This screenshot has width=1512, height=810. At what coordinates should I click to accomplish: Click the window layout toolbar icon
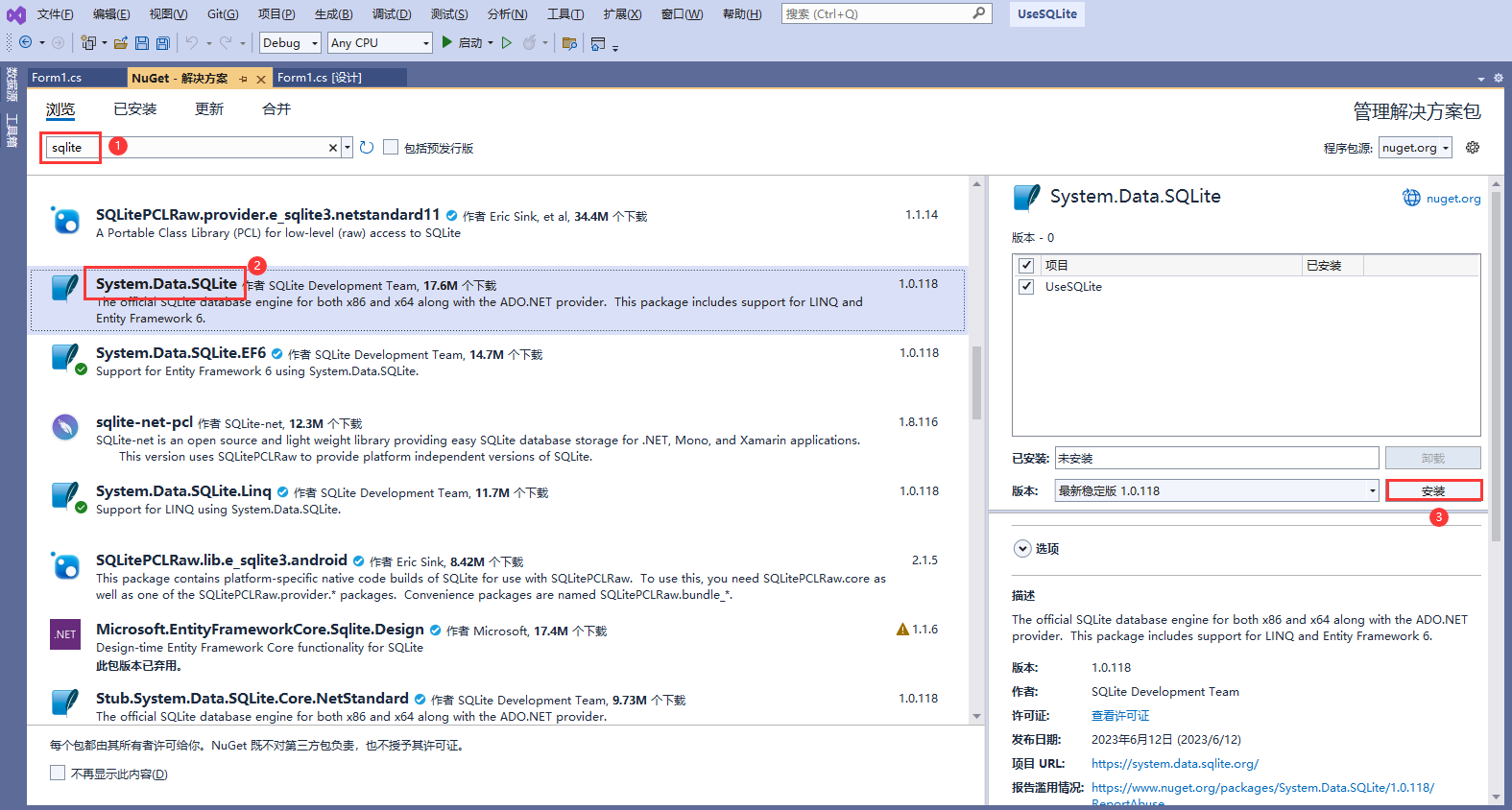pyautogui.click(x=598, y=42)
